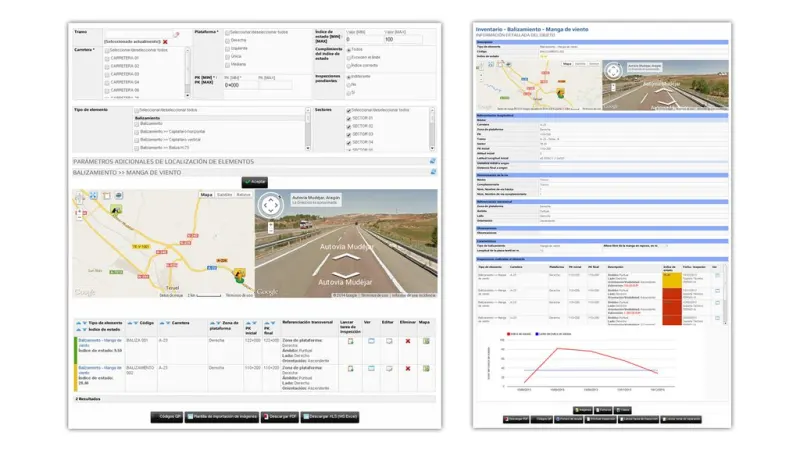
Task: Click peak point of red index chart line
Action: pos(557,348)
